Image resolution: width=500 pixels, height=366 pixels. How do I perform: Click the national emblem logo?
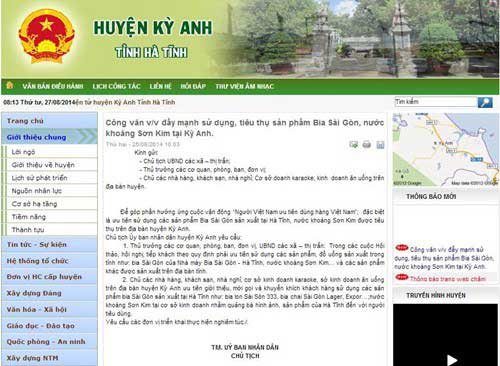pos(47,36)
